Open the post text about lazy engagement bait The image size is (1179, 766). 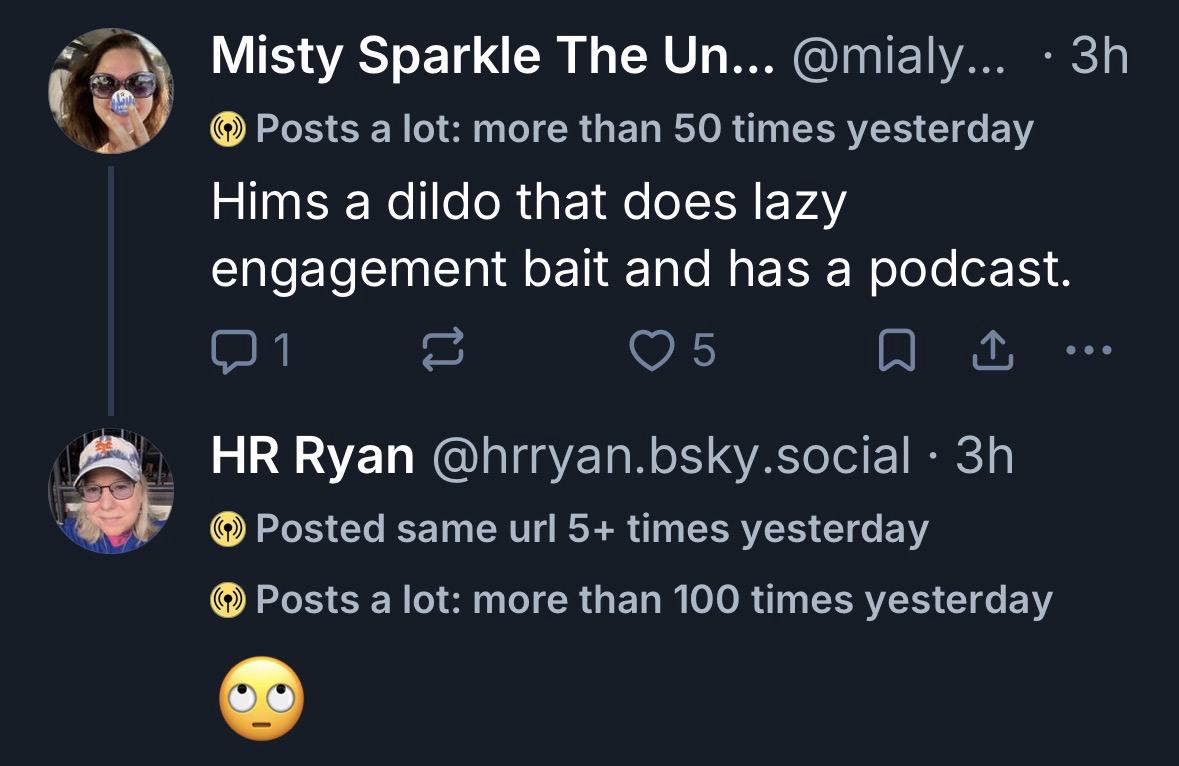pos(640,236)
